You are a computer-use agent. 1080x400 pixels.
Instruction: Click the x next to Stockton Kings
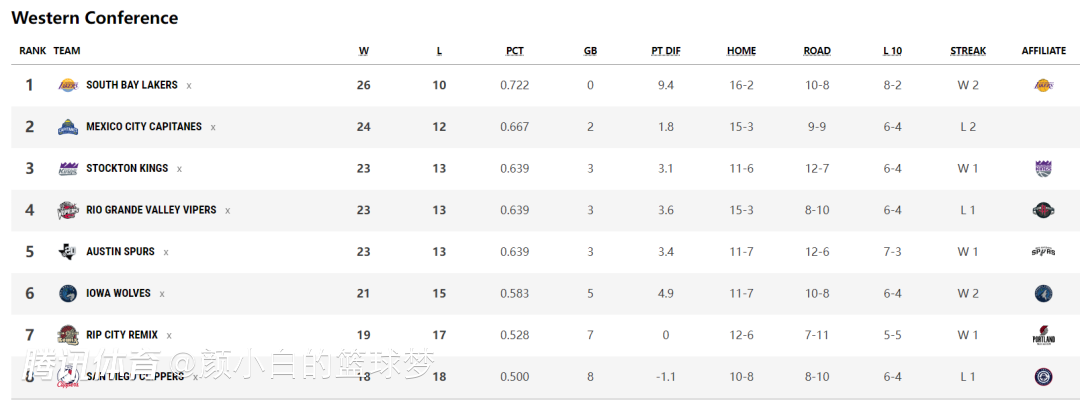coord(179,169)
